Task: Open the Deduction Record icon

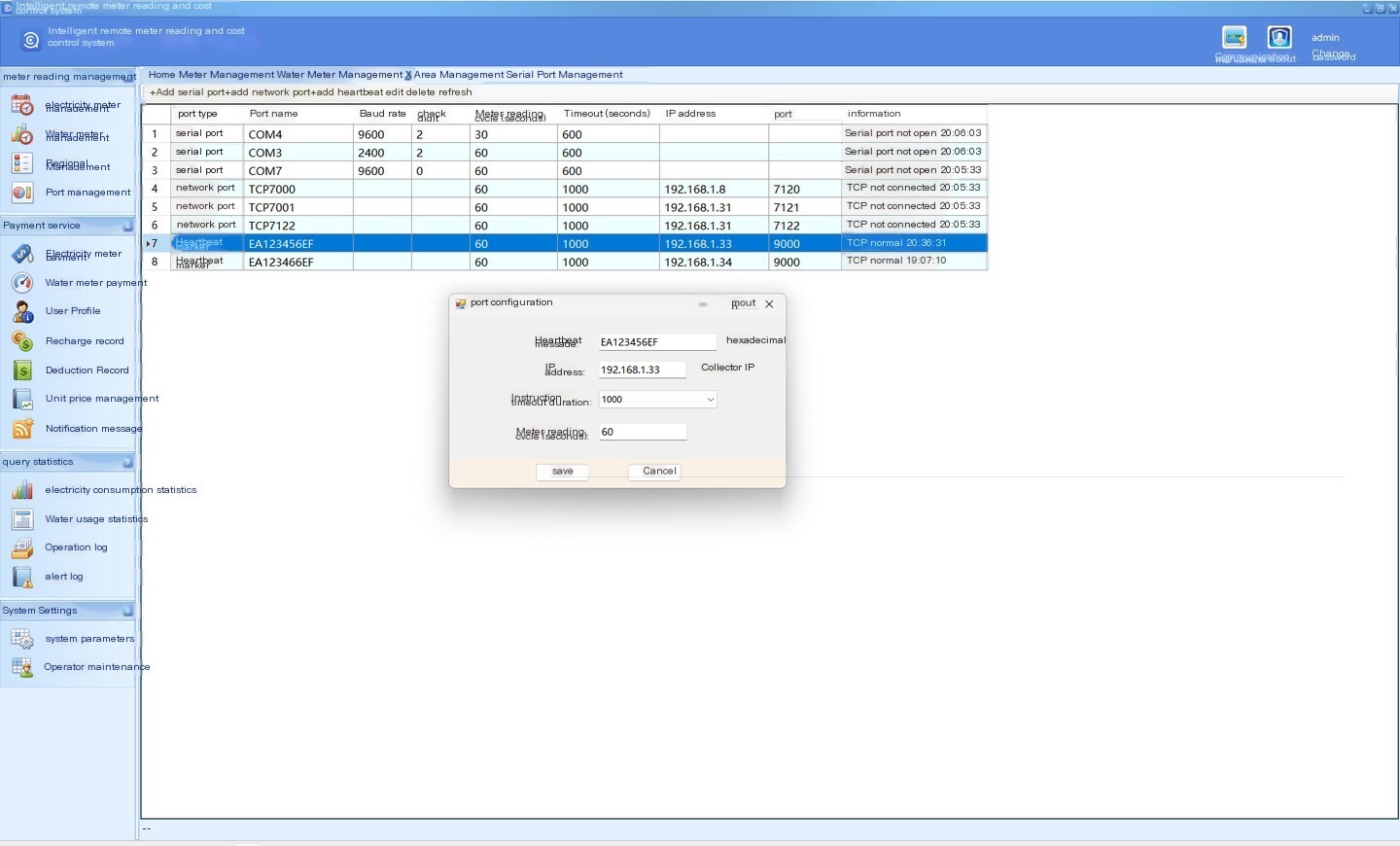Action: pyautogui.click(x=22, y=370)
